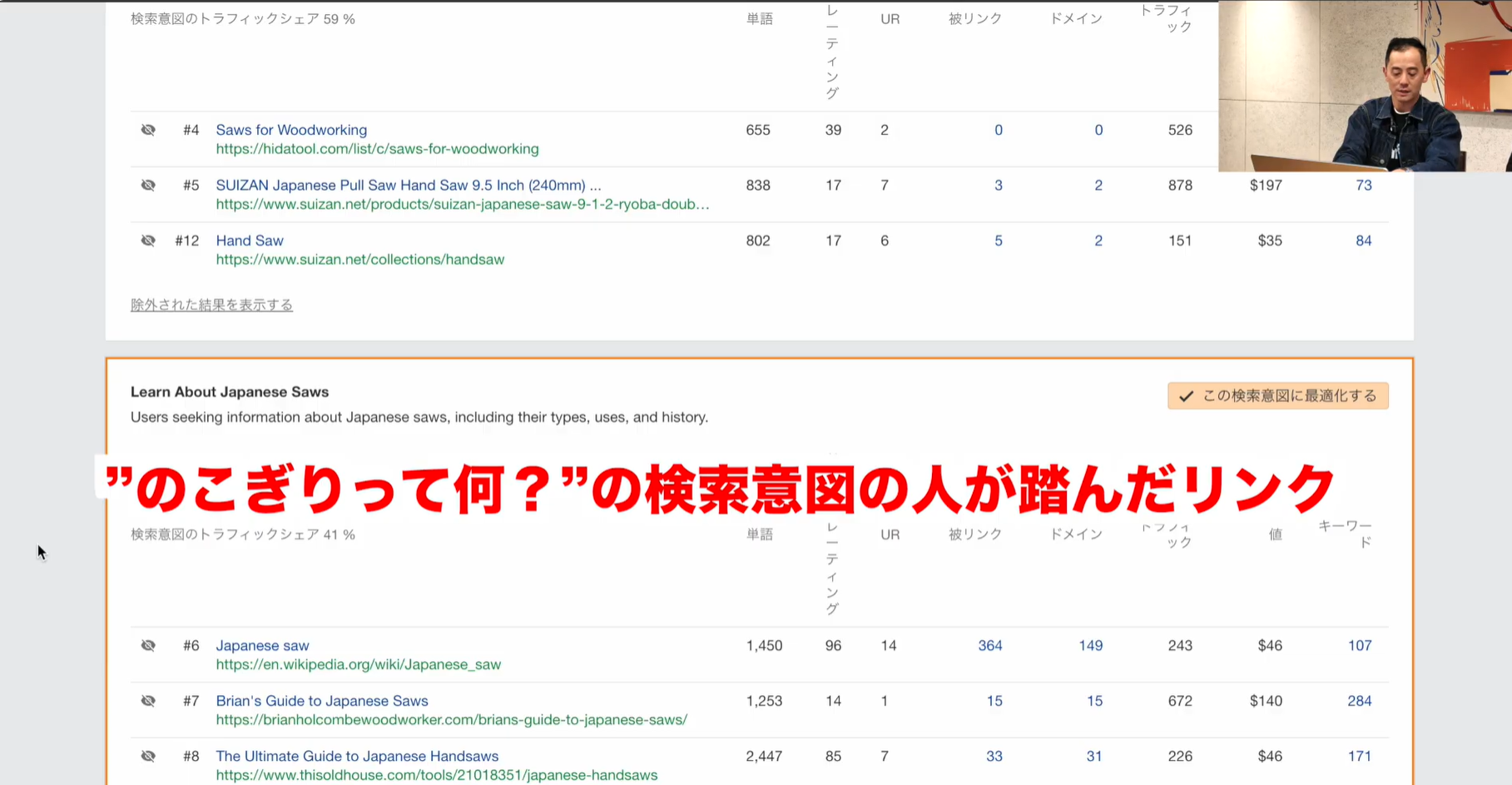The height and width of the screenshot is (785, 1512).
Task: Hide the Saws for Woodworking result
Action: 148,130
